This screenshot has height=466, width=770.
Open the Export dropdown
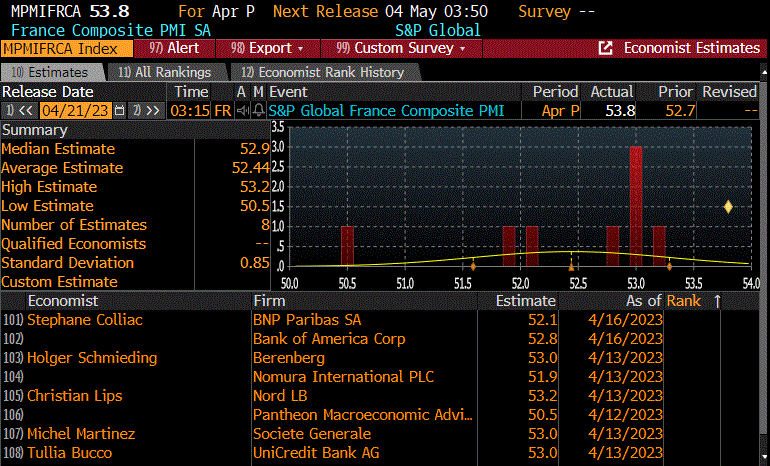268,48
